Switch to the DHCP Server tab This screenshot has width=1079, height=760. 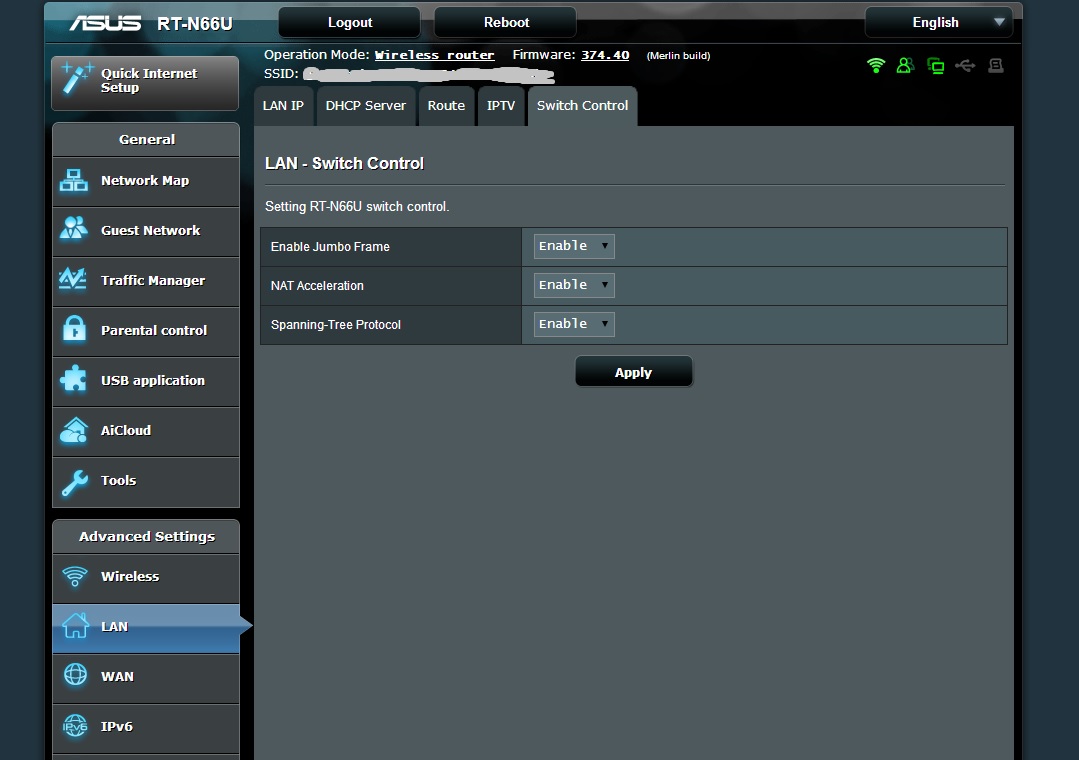point(365,106)
